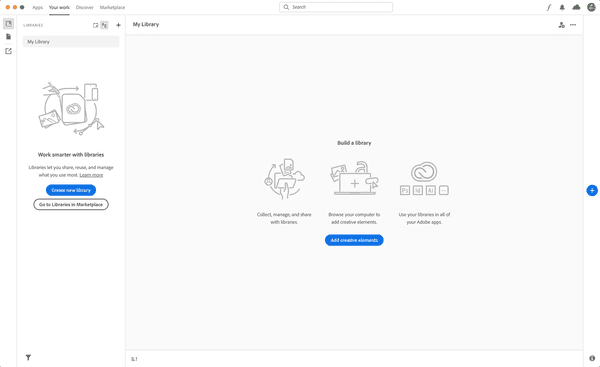600x367 pixels.
Task: Select My Library in the libraries list
Action: point(71,42)
